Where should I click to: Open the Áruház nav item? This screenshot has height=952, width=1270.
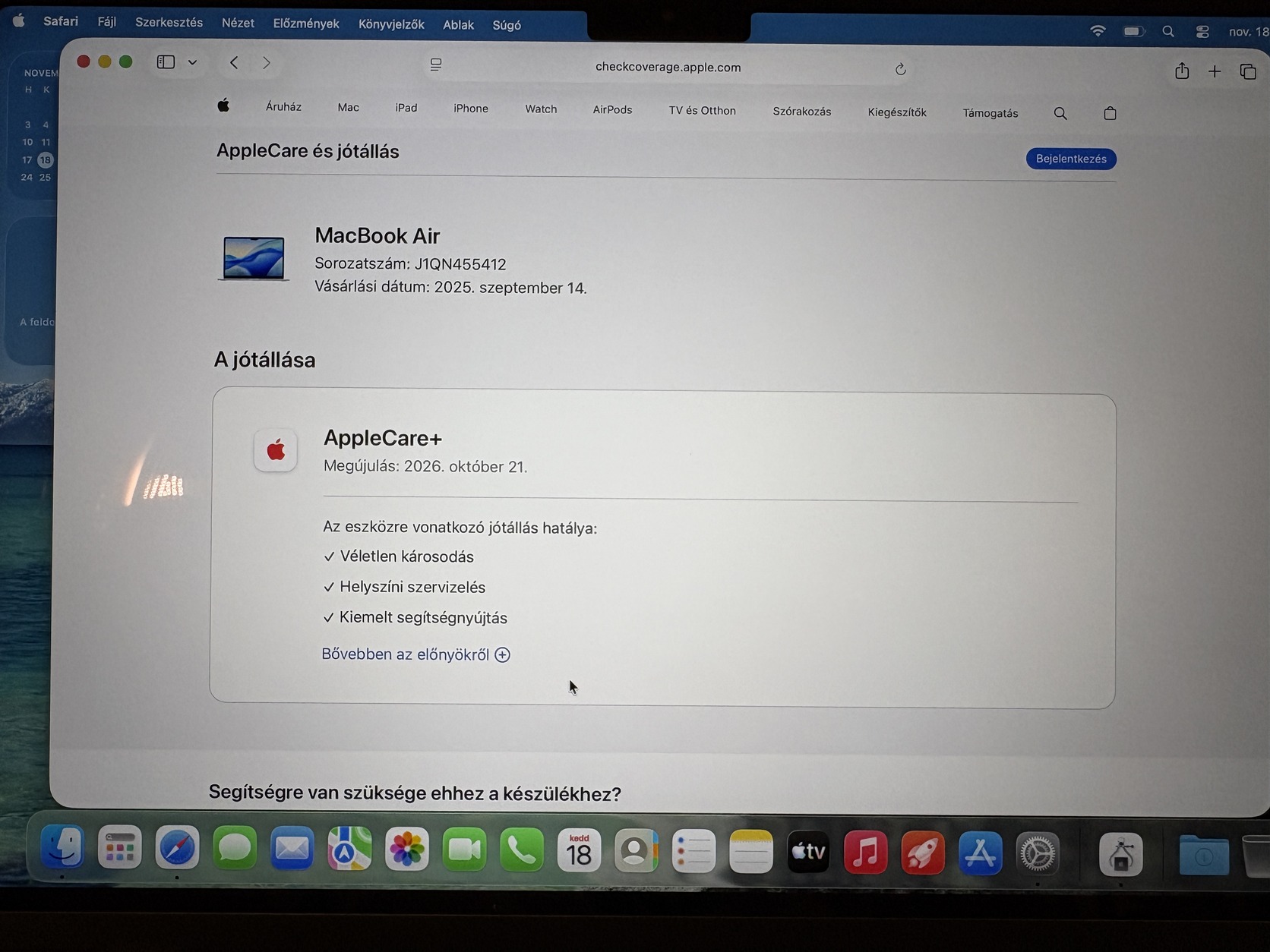(283, 107)
